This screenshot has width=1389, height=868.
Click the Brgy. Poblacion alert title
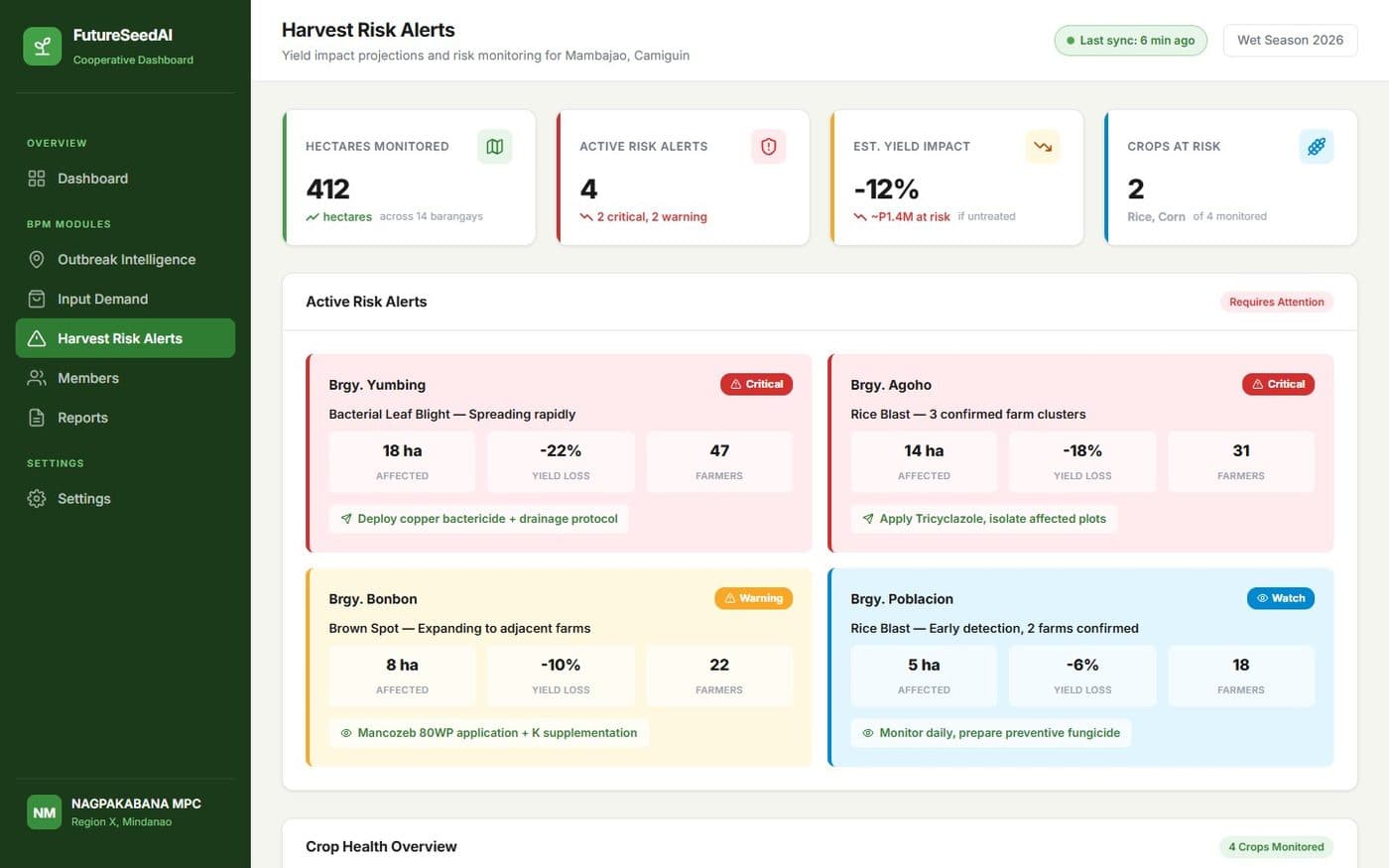pyautogui.click(x=902, y=599)
